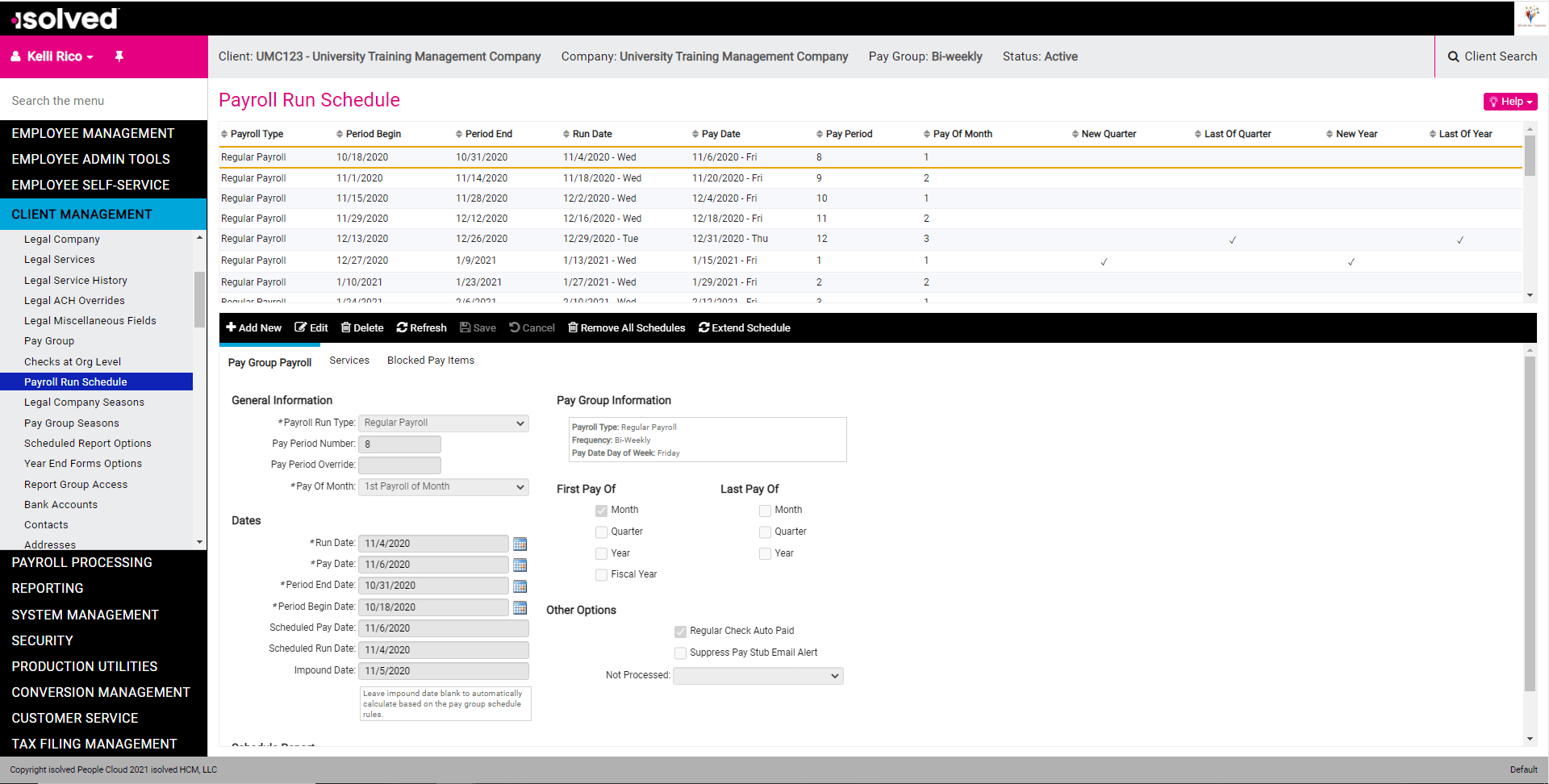Switch to the Services tab
Screen dimensions: 1549x784
point(349,361)
